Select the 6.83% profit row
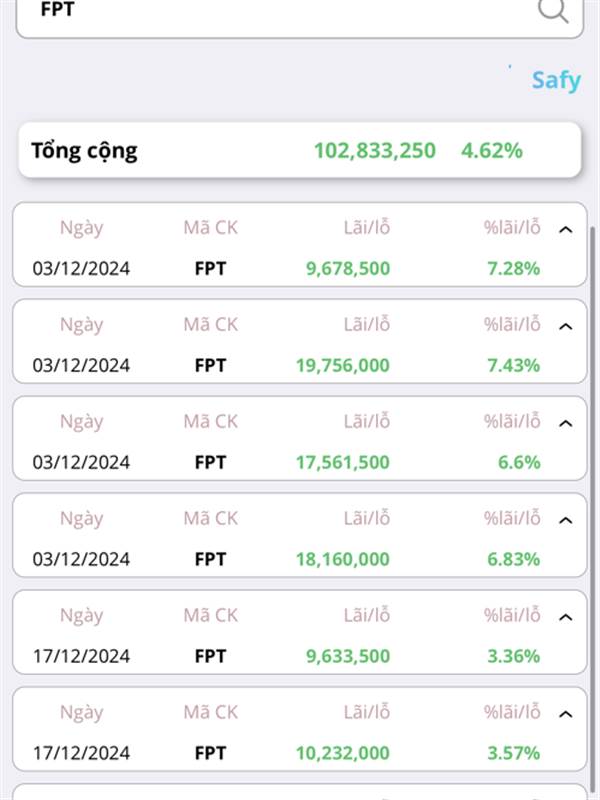The width and height of the screenshot is (600, 800). (x=299, y=535)
